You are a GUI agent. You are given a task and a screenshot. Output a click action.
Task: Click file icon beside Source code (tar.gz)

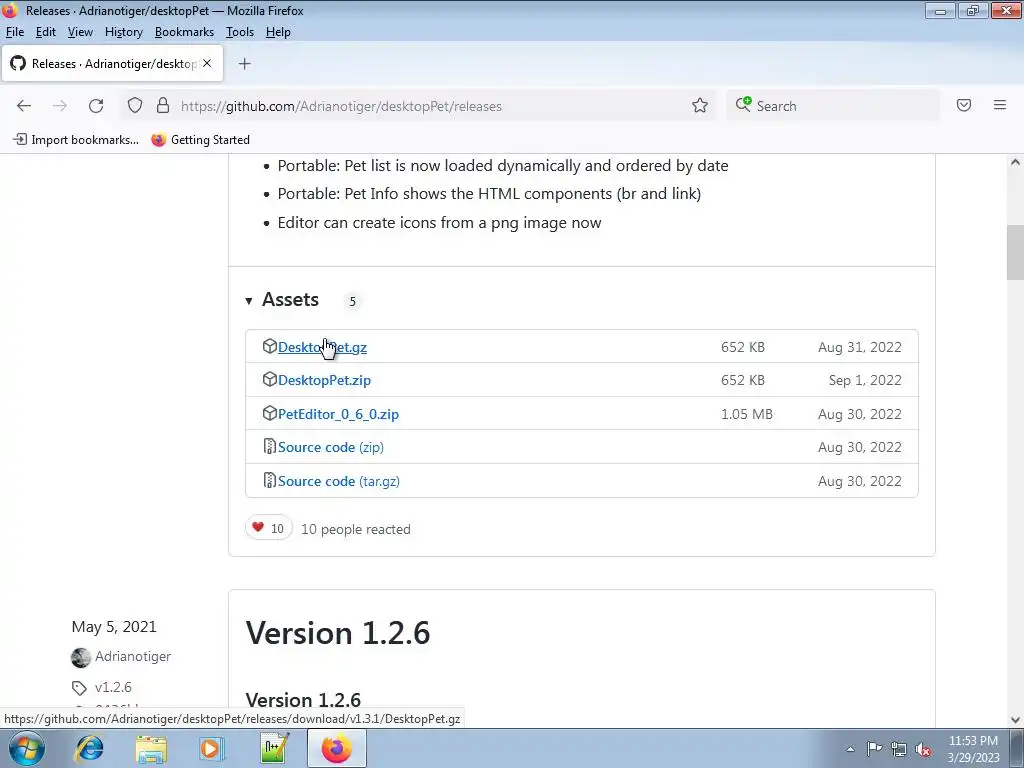[269, 481]
